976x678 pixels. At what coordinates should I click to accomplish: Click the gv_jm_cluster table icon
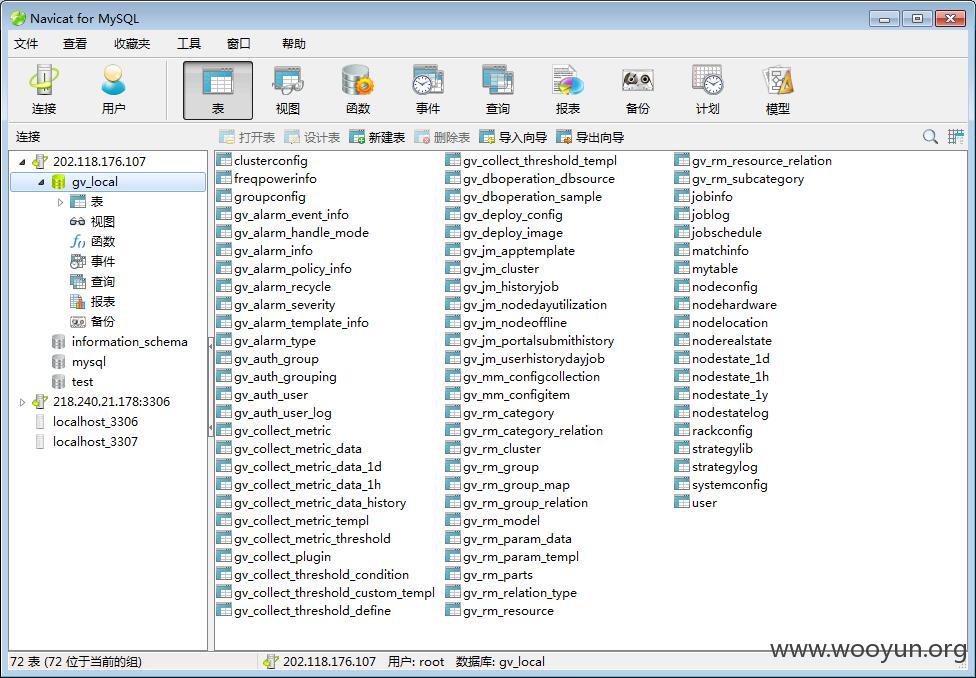click(x=453, y=269)
